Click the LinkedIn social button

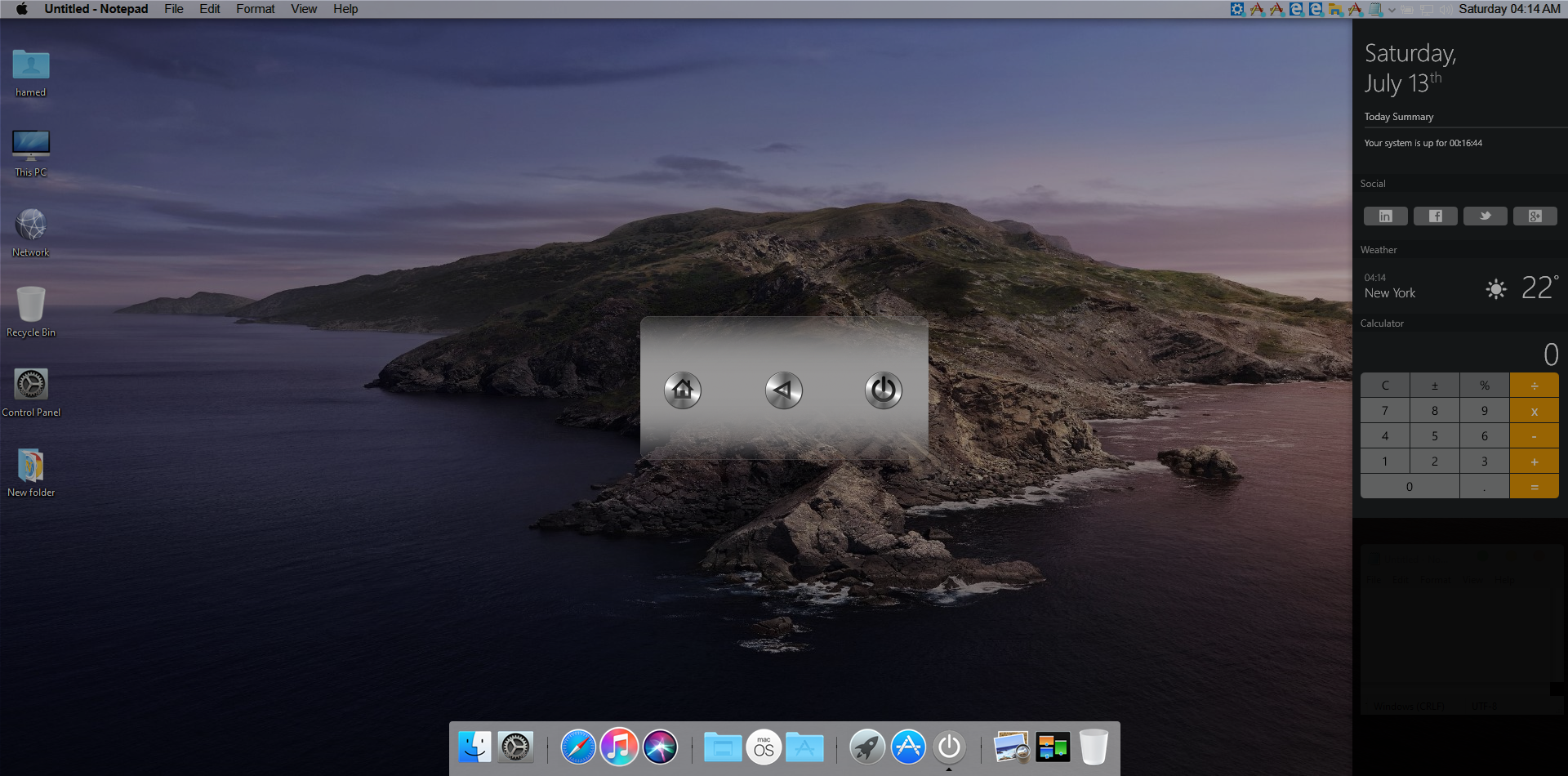coord(1385,216)
